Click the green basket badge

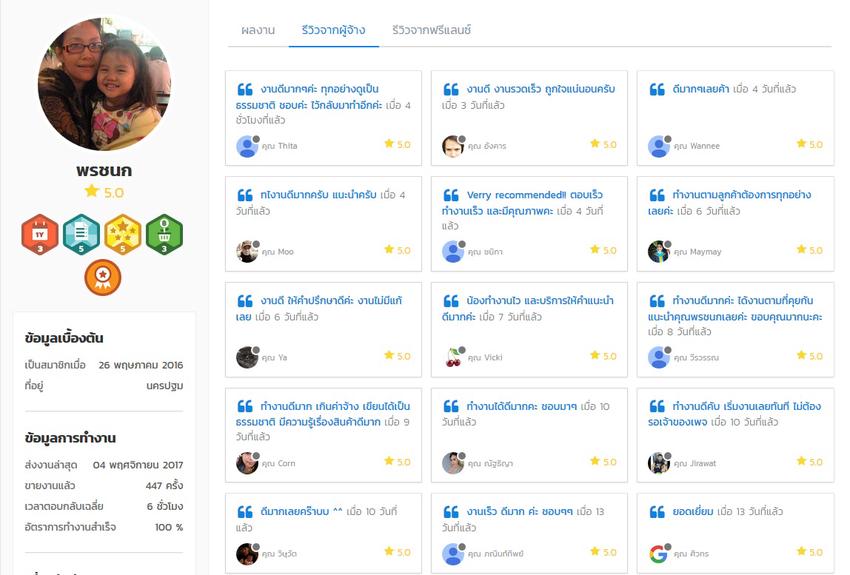pyautogui.click(x=164, y=234)
